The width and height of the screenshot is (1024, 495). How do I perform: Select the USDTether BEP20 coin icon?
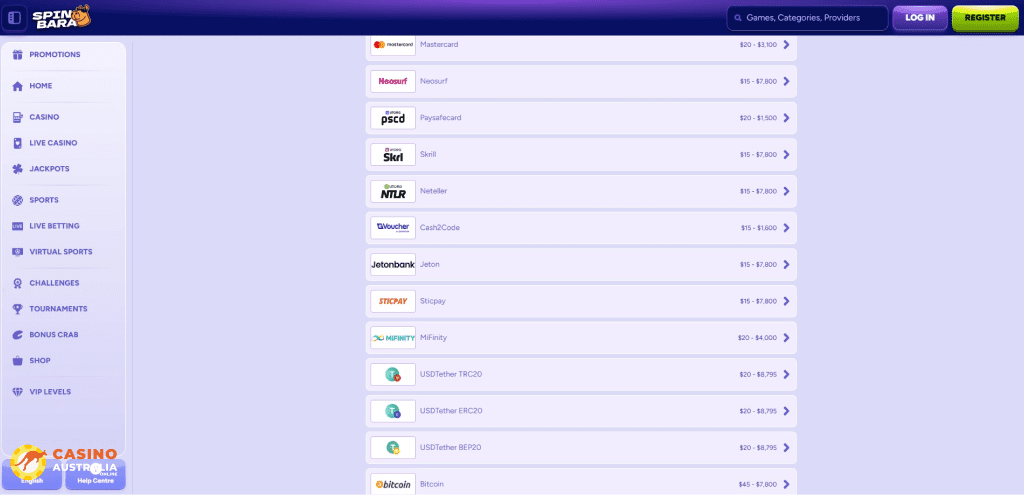pyautogui.click(x=393, y=447)
